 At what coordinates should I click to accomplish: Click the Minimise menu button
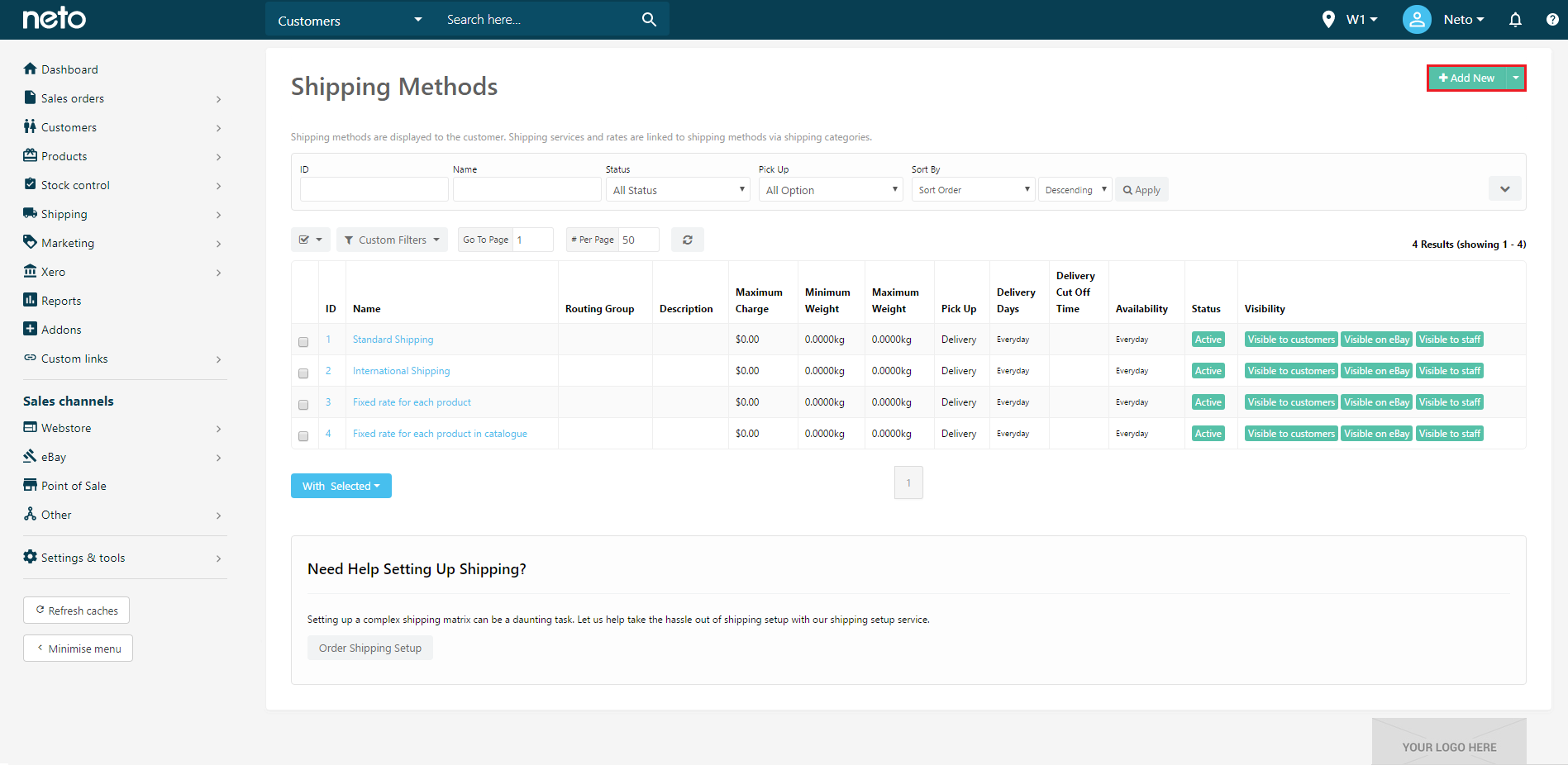tap(78, 649)
